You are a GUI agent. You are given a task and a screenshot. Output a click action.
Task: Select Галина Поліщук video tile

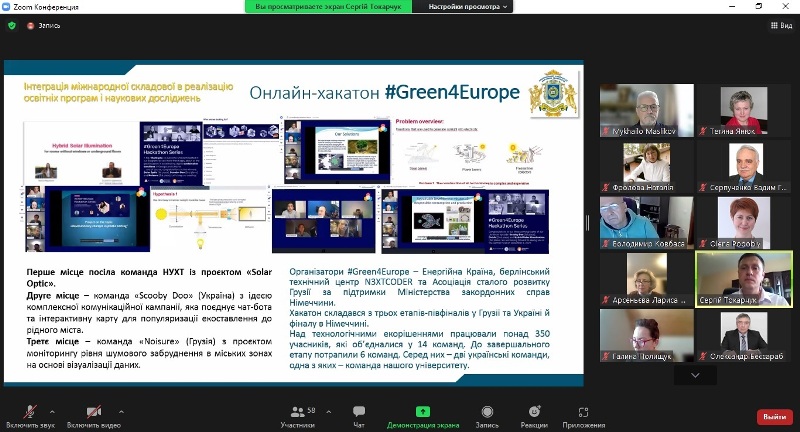(647, 336)
